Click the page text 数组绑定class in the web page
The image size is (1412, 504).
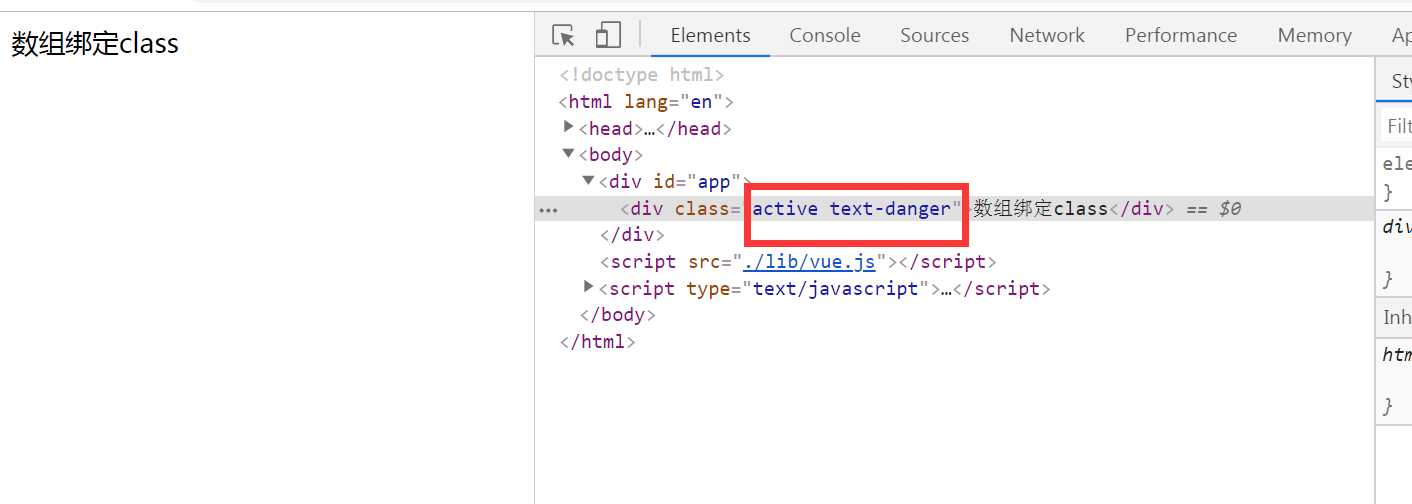(95, 44)
